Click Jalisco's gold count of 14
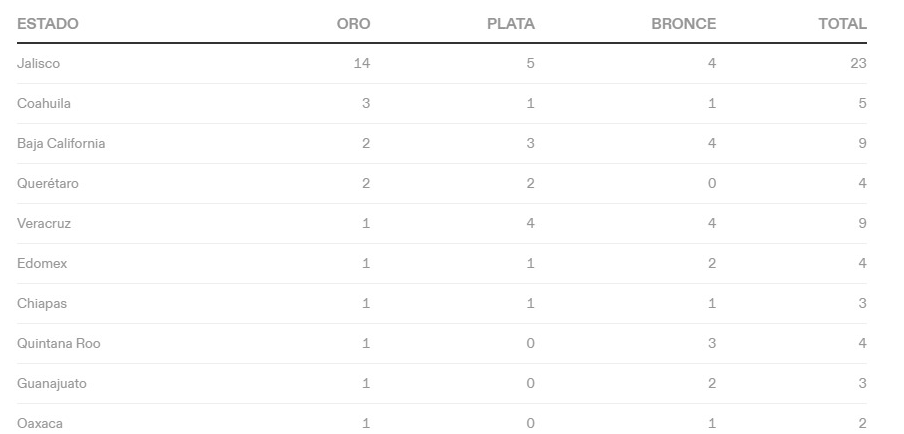 (x=361, y=63)
